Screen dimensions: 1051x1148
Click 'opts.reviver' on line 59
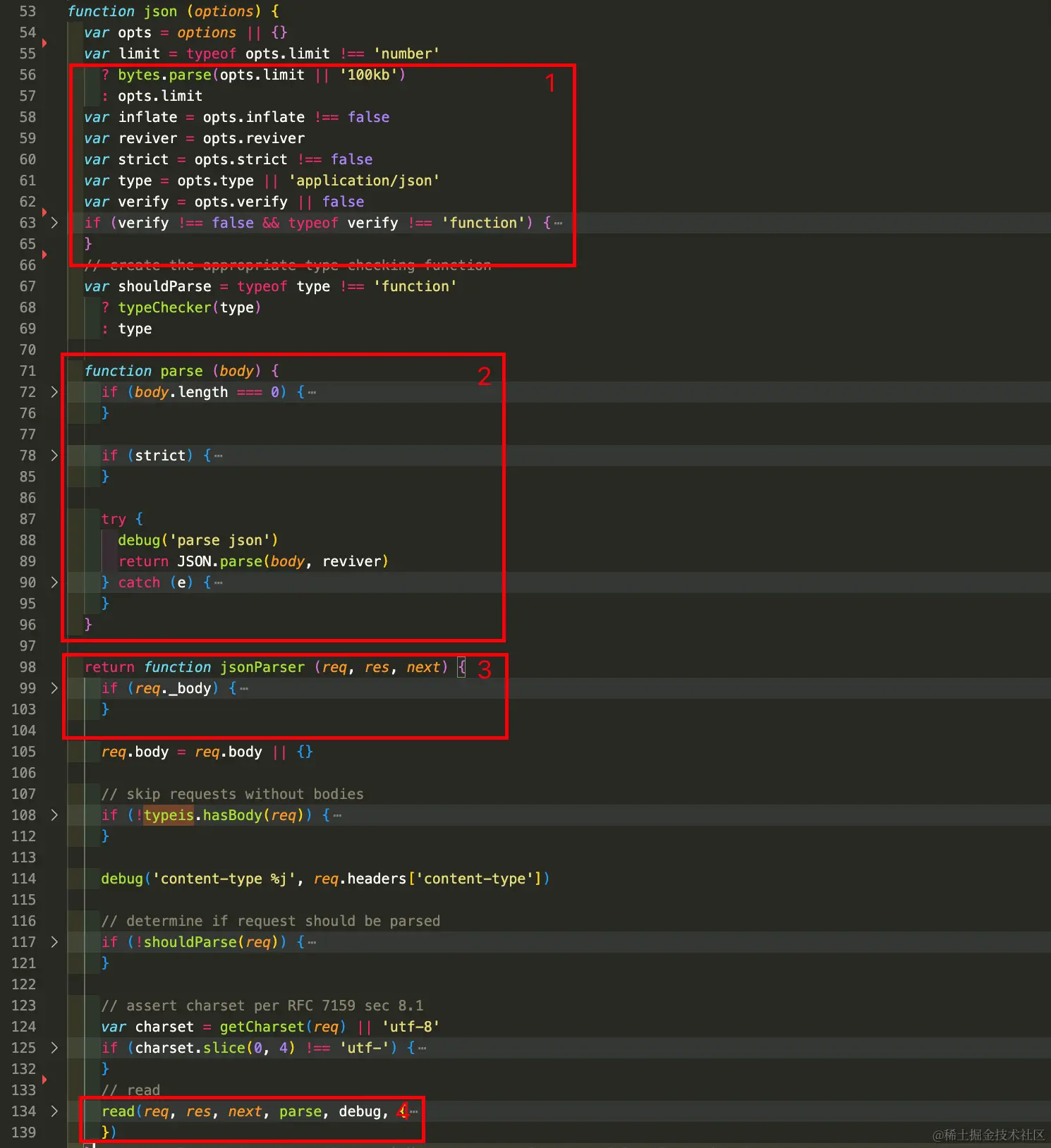(x=254, y=138)
